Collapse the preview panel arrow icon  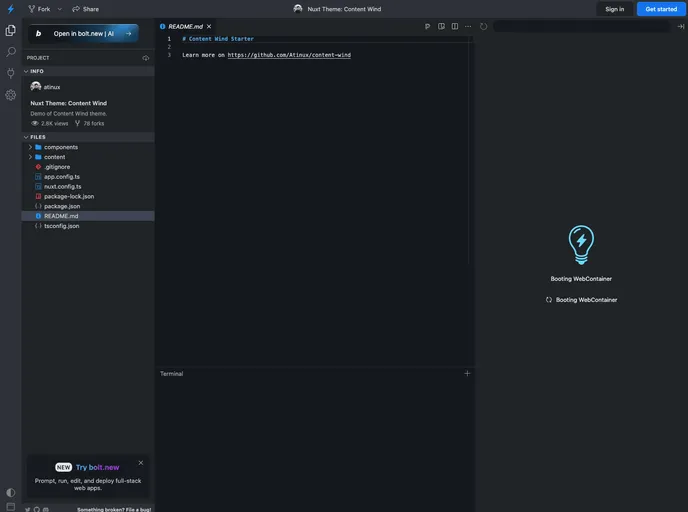(x=681, y=26)
